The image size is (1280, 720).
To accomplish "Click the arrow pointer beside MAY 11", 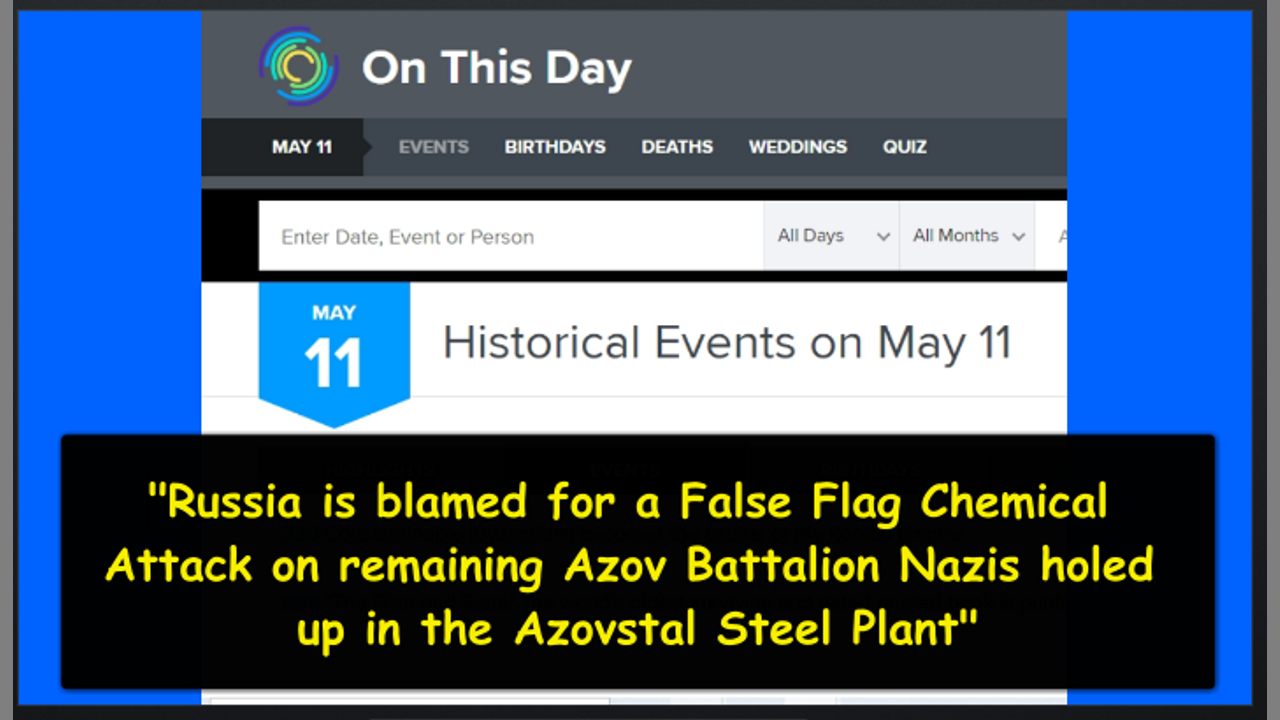I will tap(367, 147).
